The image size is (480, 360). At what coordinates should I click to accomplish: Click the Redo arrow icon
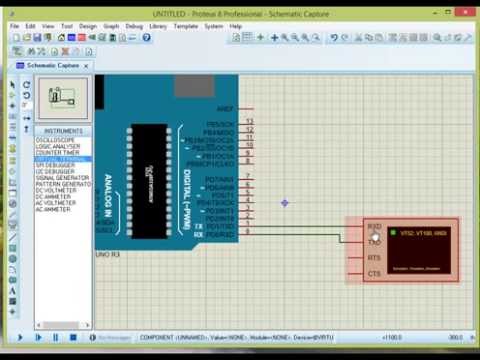pos(345,38)
